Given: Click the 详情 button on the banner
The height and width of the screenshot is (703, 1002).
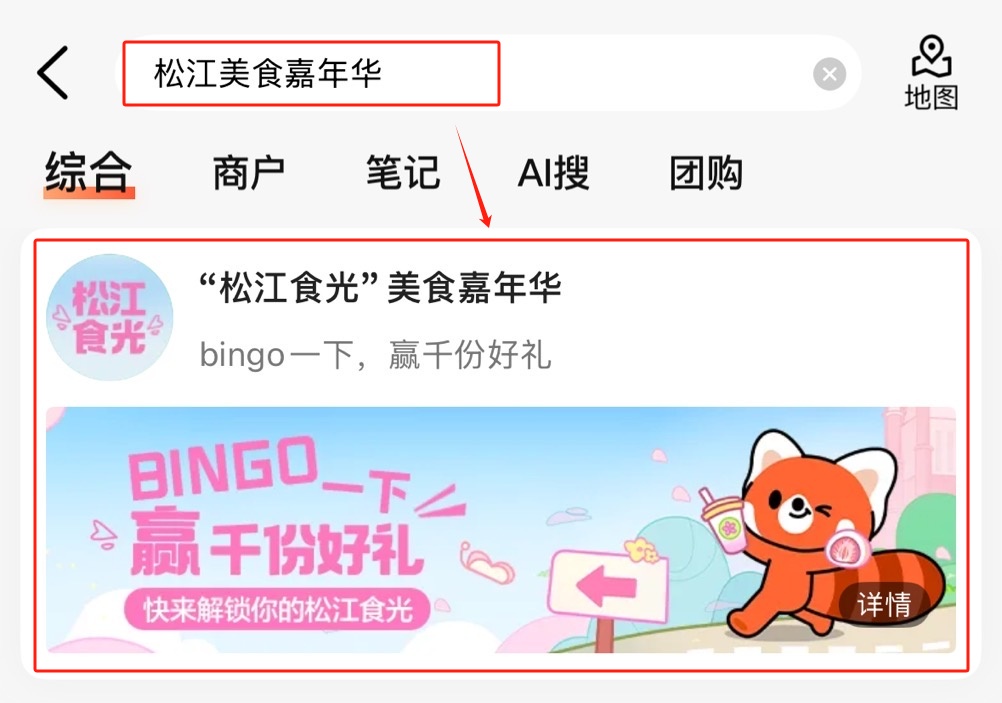Looking at the screenshot, I should 884,604.
